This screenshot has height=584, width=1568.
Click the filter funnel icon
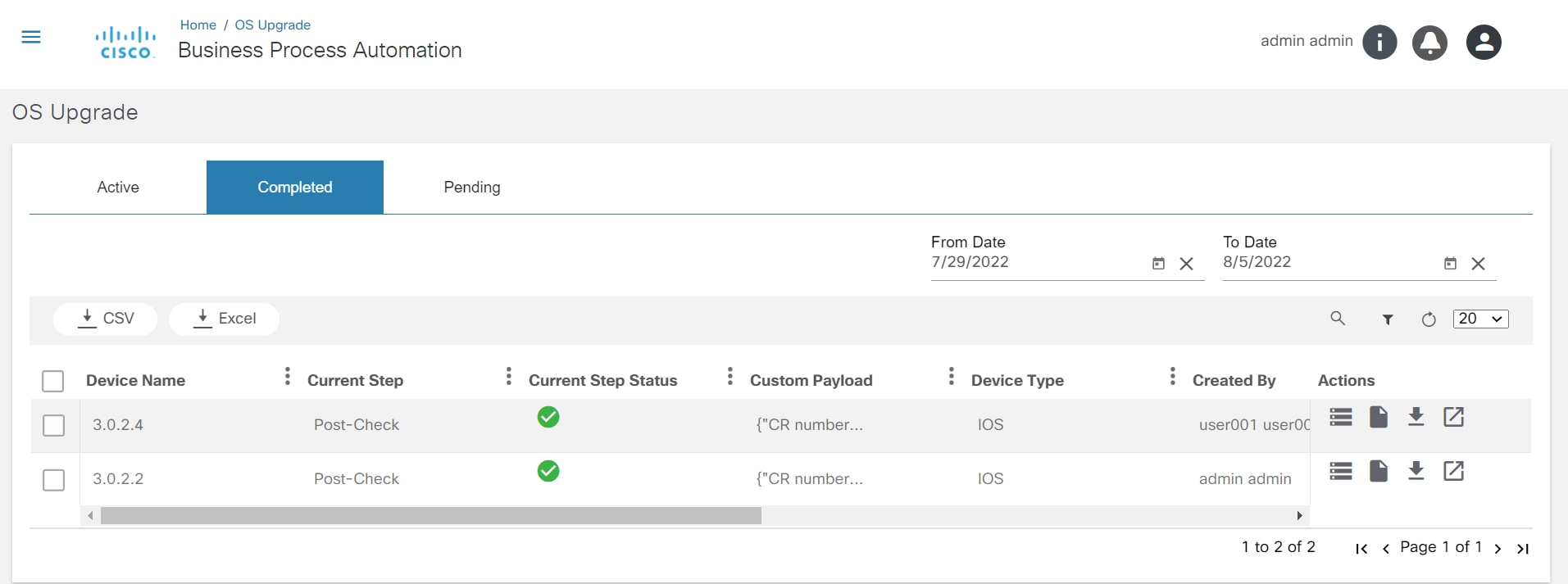pos(1388,319)
